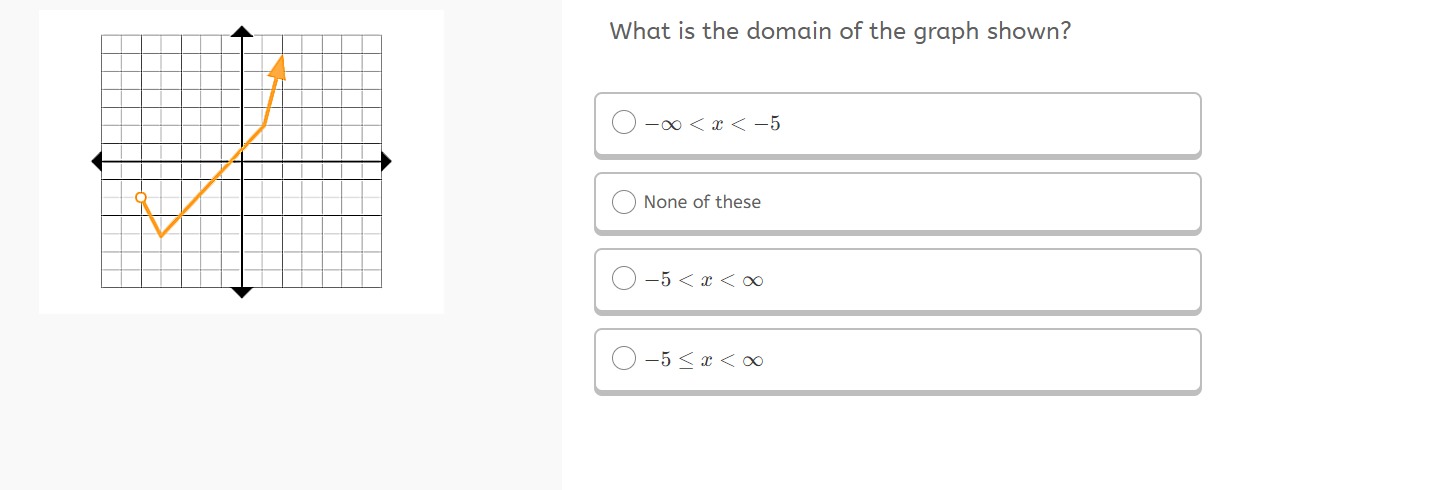
Task: Click the orange arrowhead on the graph line
Action: click(x=279, y=66)
